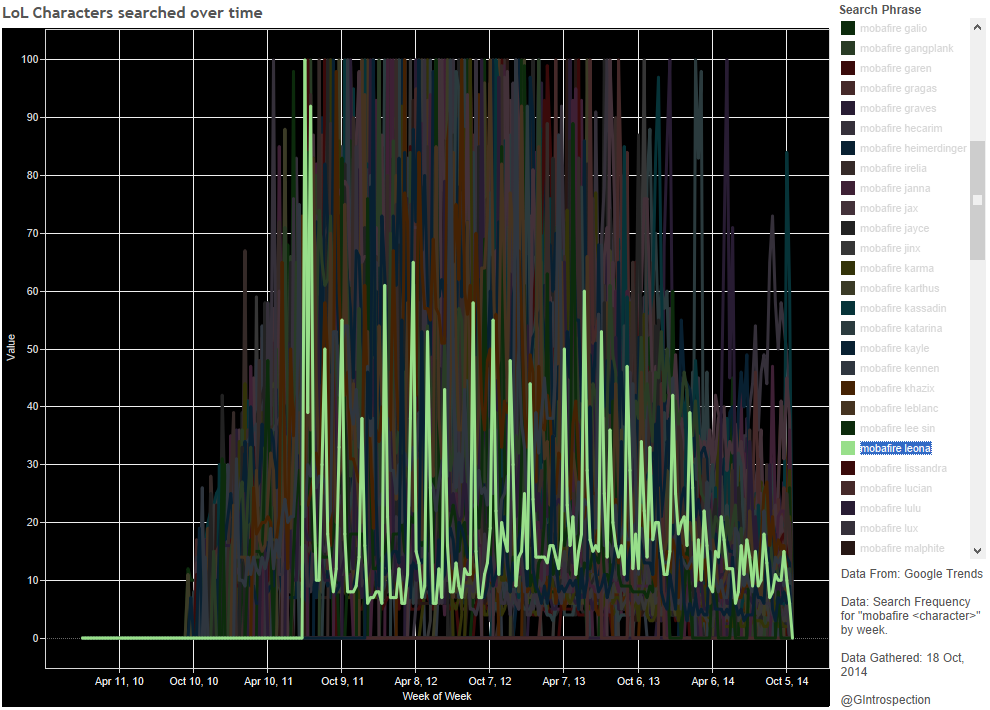The width and height of the screenshot is (990, 710).
Task: Click the mobafire karma olive swatch
Action: (x=848, y=268)
